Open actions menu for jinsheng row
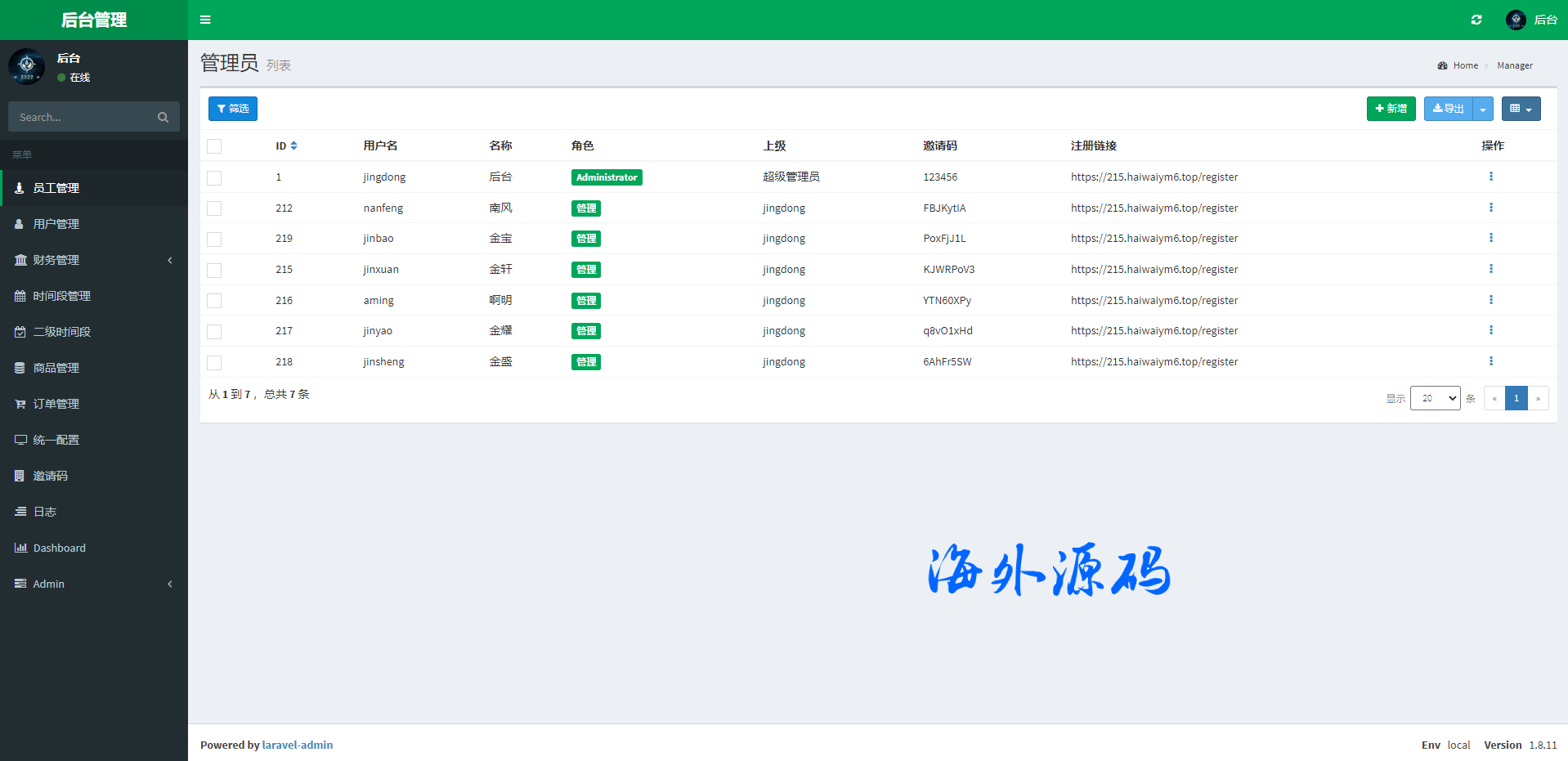 click(x=1490, y=361)
